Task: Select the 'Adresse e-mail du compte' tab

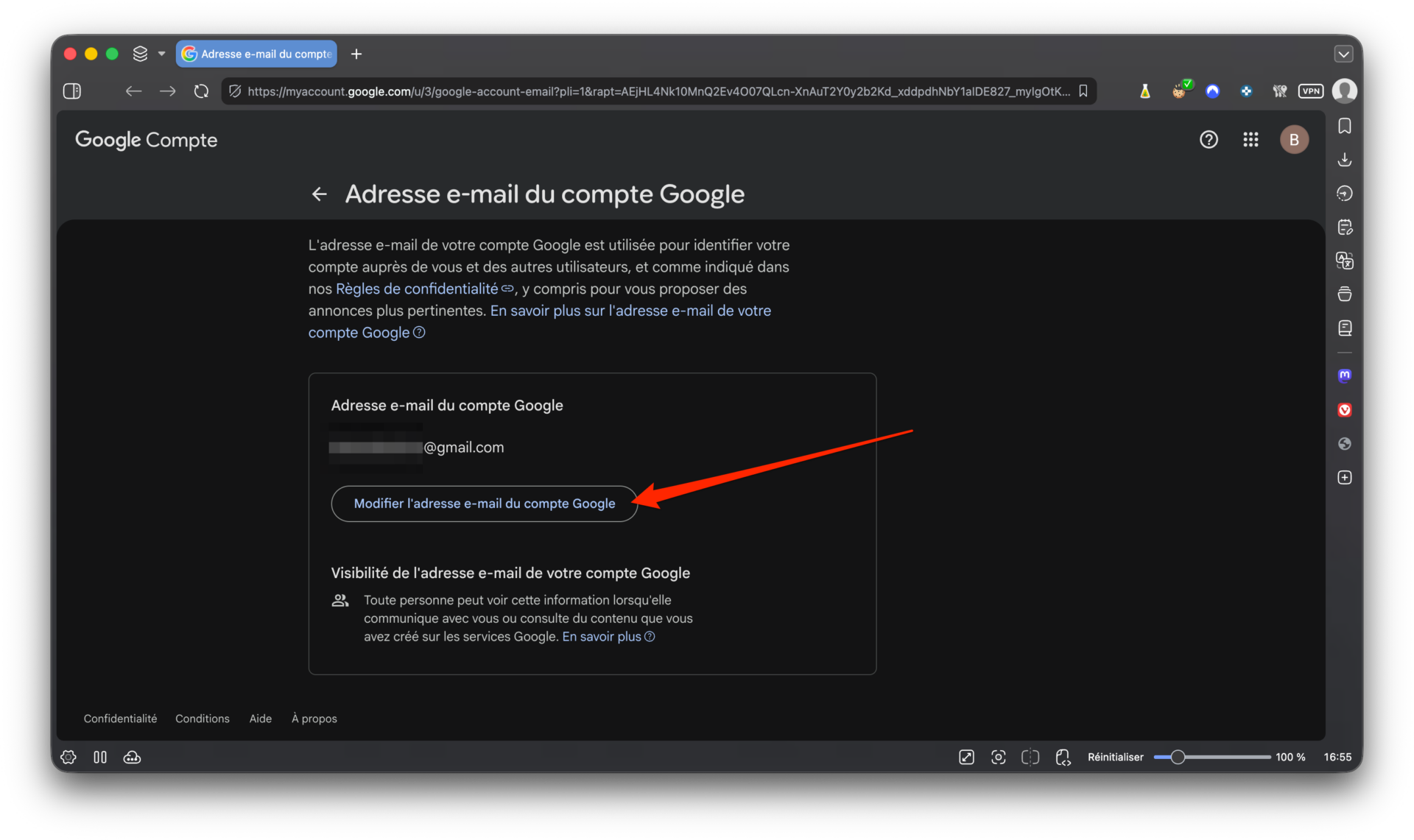Action: pos(256,54)
